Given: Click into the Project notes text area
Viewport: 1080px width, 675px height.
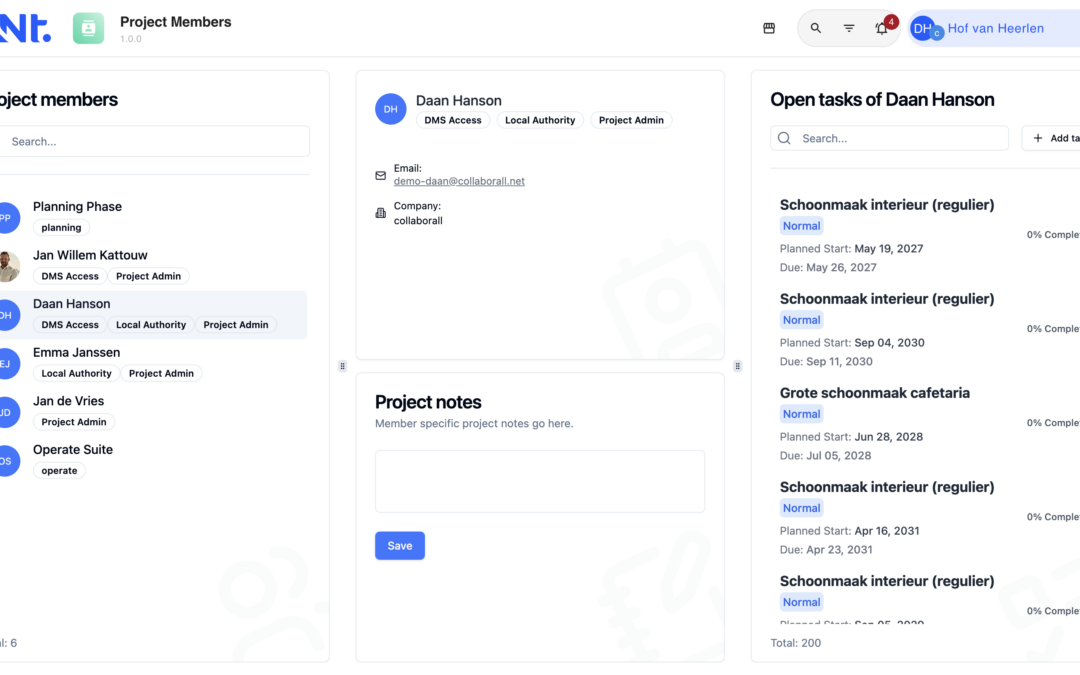Looking at the screenshot, I should [x=540, y=481].
